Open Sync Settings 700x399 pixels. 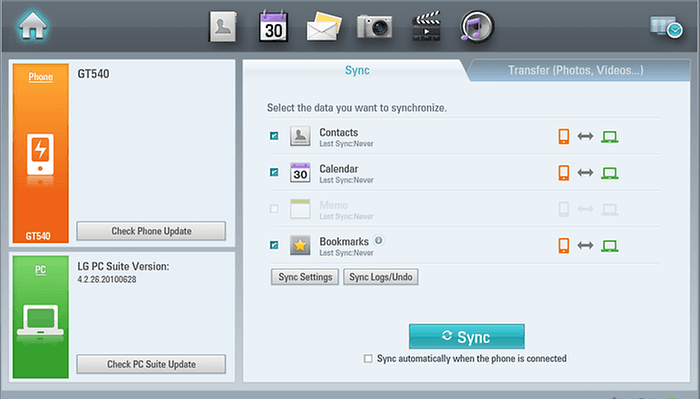[x=305, y=277]
